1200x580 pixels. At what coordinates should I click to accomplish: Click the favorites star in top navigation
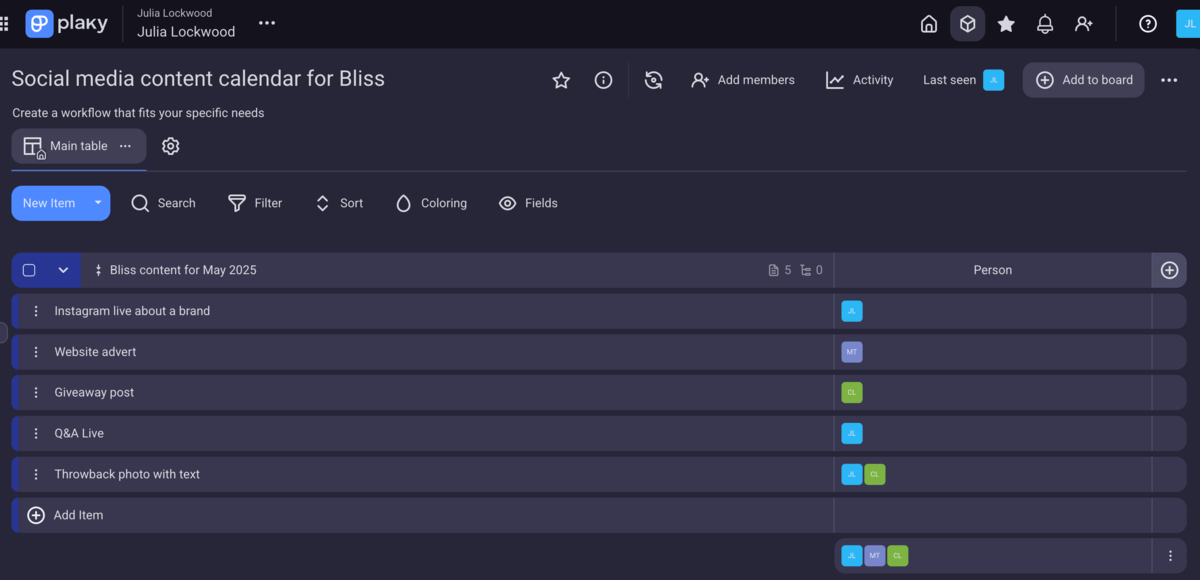[x=1006, y=24]
